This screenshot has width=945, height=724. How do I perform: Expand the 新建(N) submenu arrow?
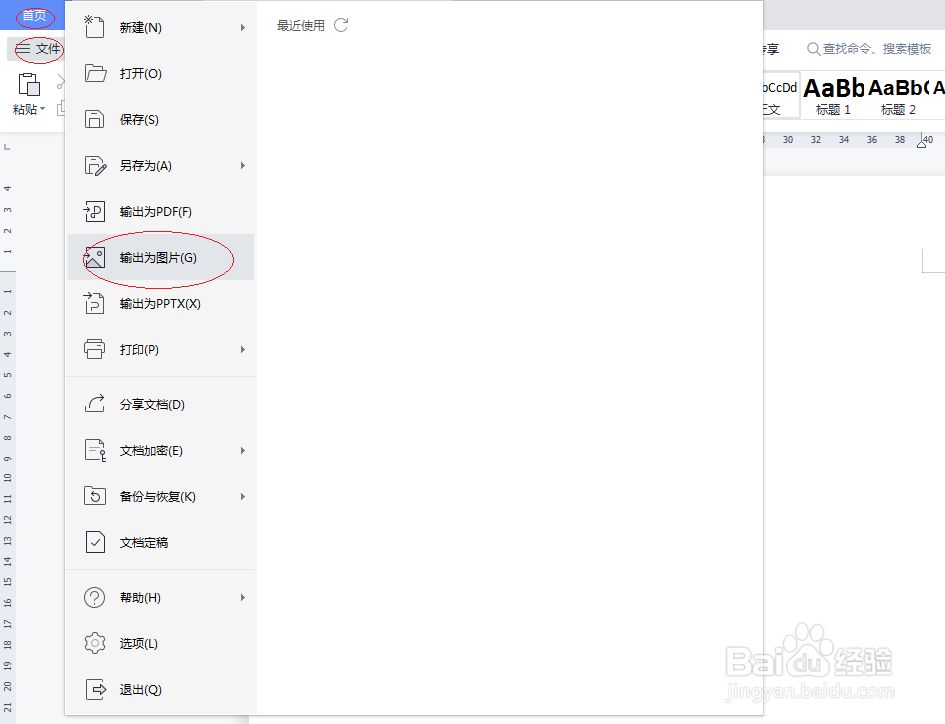click(x=243, y=28)
